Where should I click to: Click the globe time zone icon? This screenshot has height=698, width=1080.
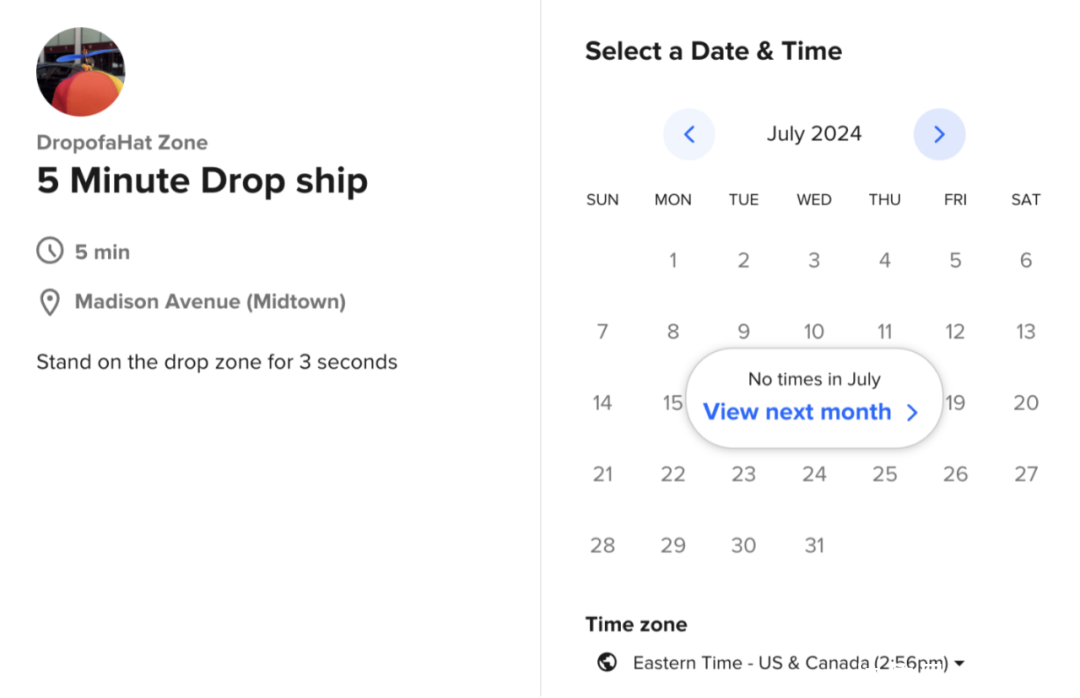606,662
